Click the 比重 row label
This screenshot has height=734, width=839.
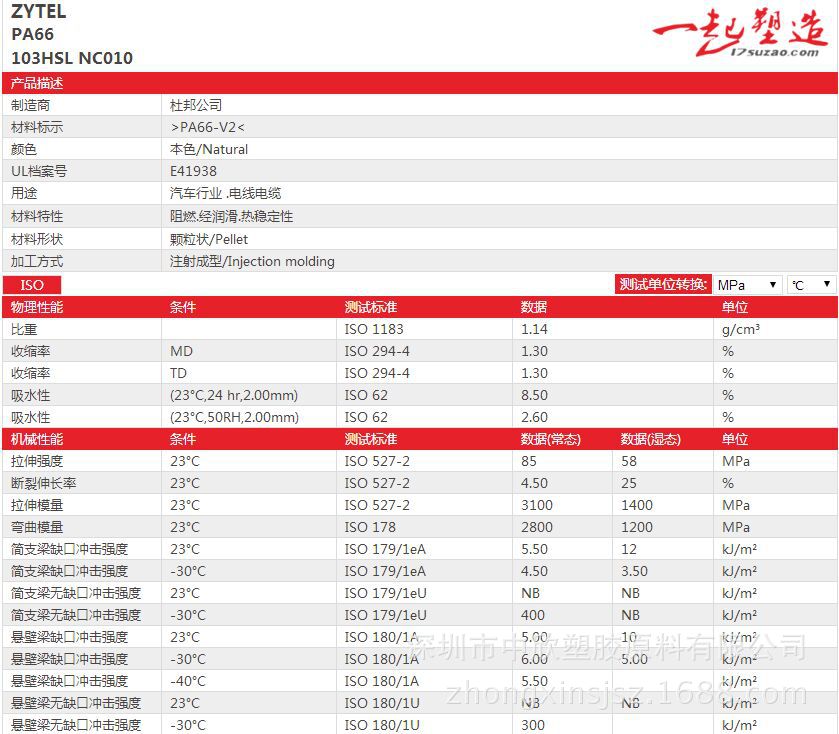point(24,329)
